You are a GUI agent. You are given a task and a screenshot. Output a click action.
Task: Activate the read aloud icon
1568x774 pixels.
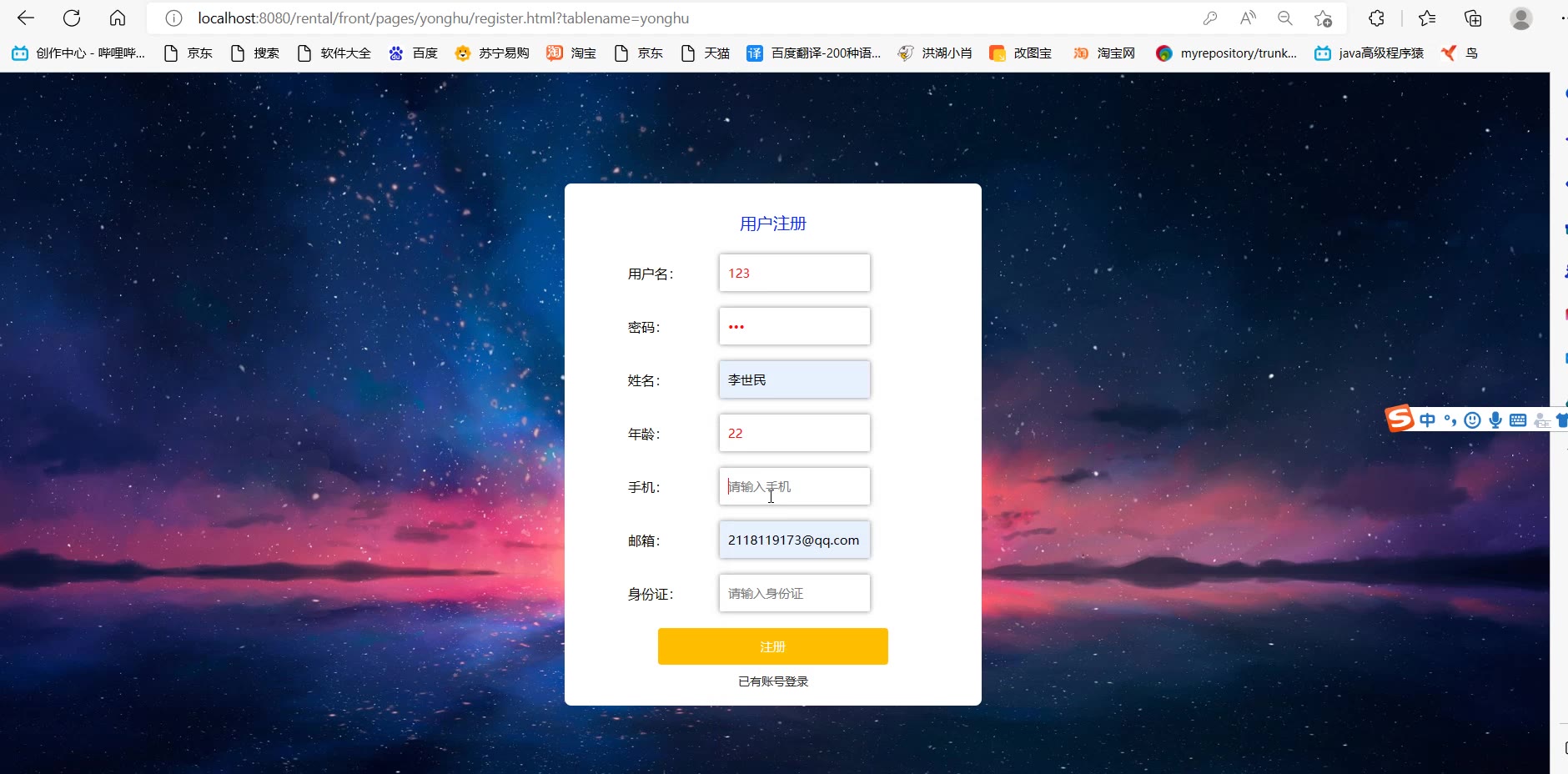(1248, 18)
